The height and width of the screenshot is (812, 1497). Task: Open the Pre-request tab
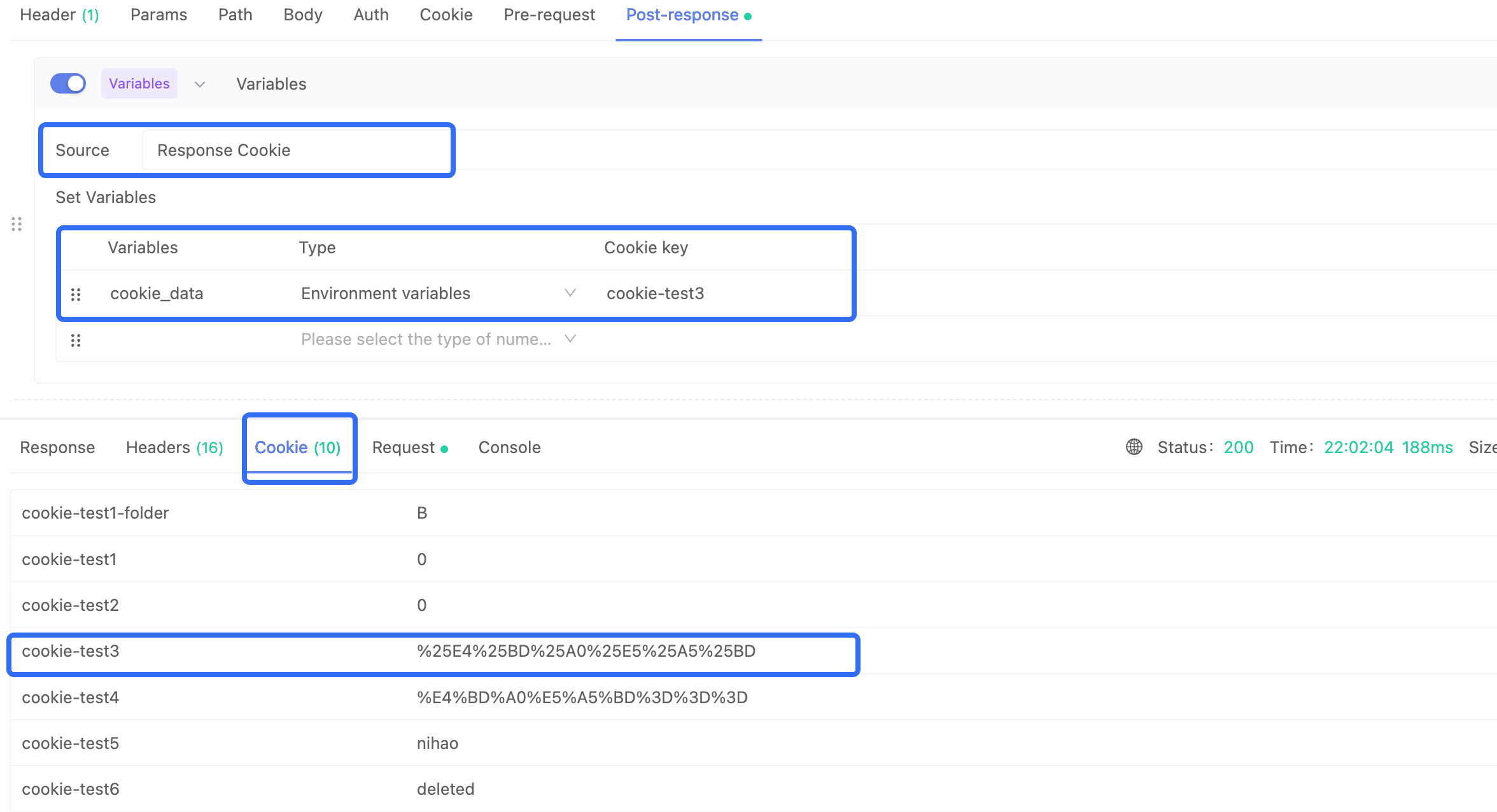[x=549, y=15]
